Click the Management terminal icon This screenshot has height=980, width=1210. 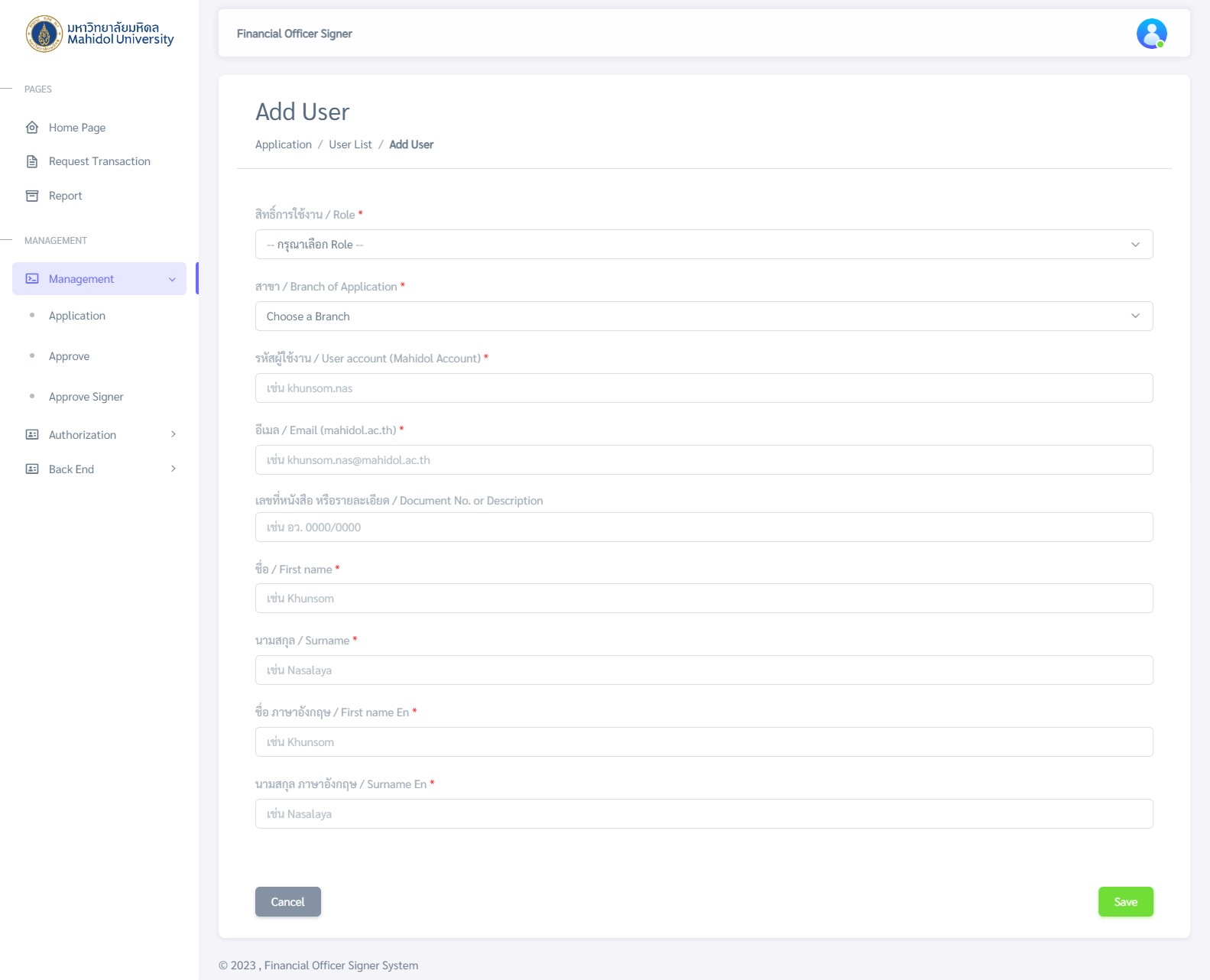tap(32, 279)
